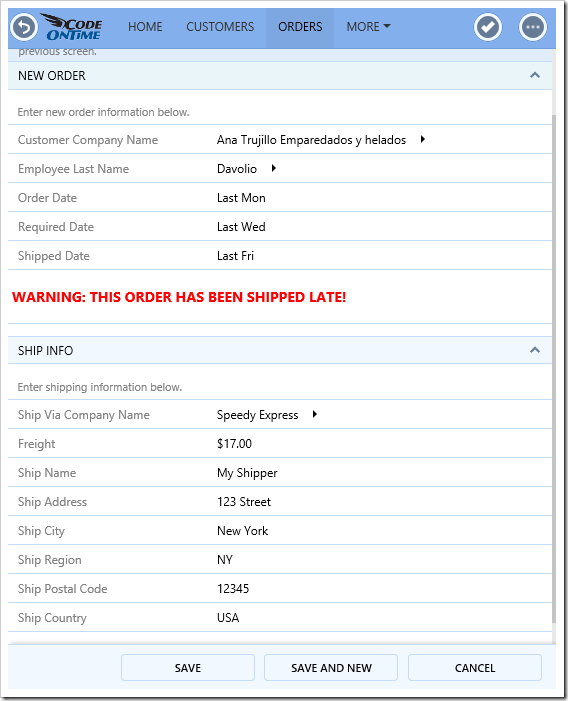Go to the HOME tab
The width and height of the screenshot is (568, 701).
[x=145, y=27]
